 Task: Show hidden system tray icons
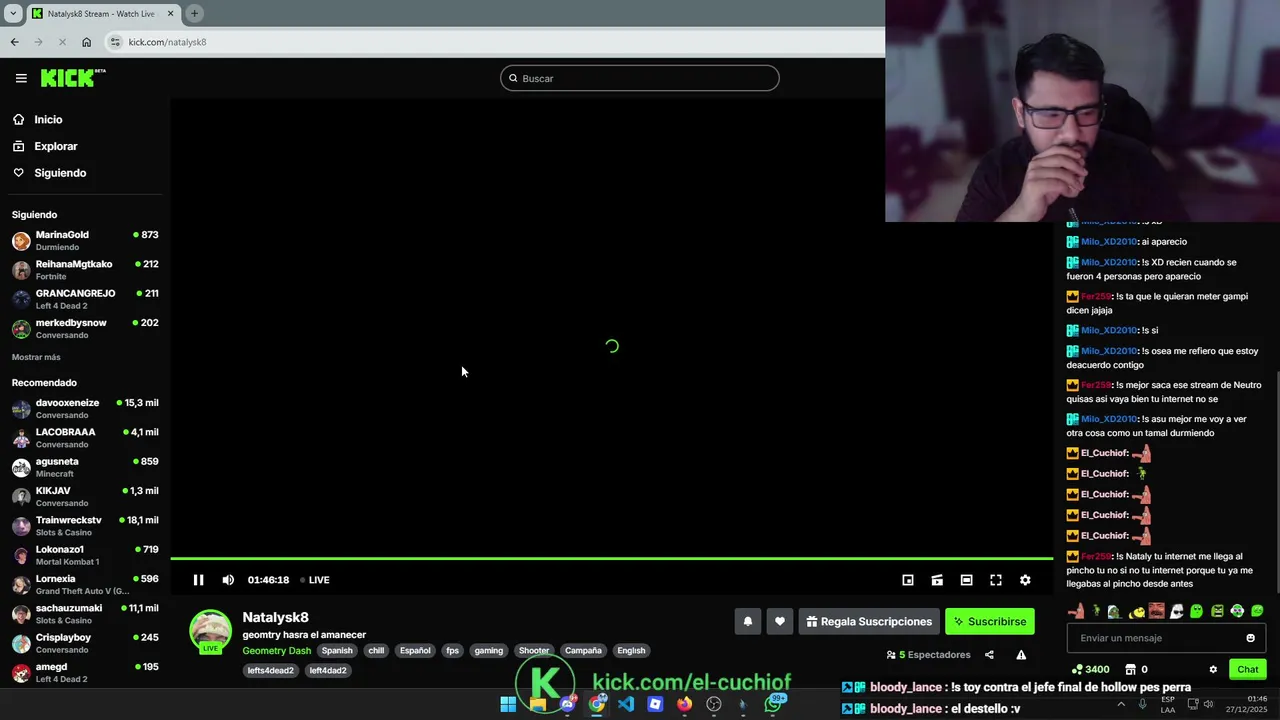click(1120, 704)
